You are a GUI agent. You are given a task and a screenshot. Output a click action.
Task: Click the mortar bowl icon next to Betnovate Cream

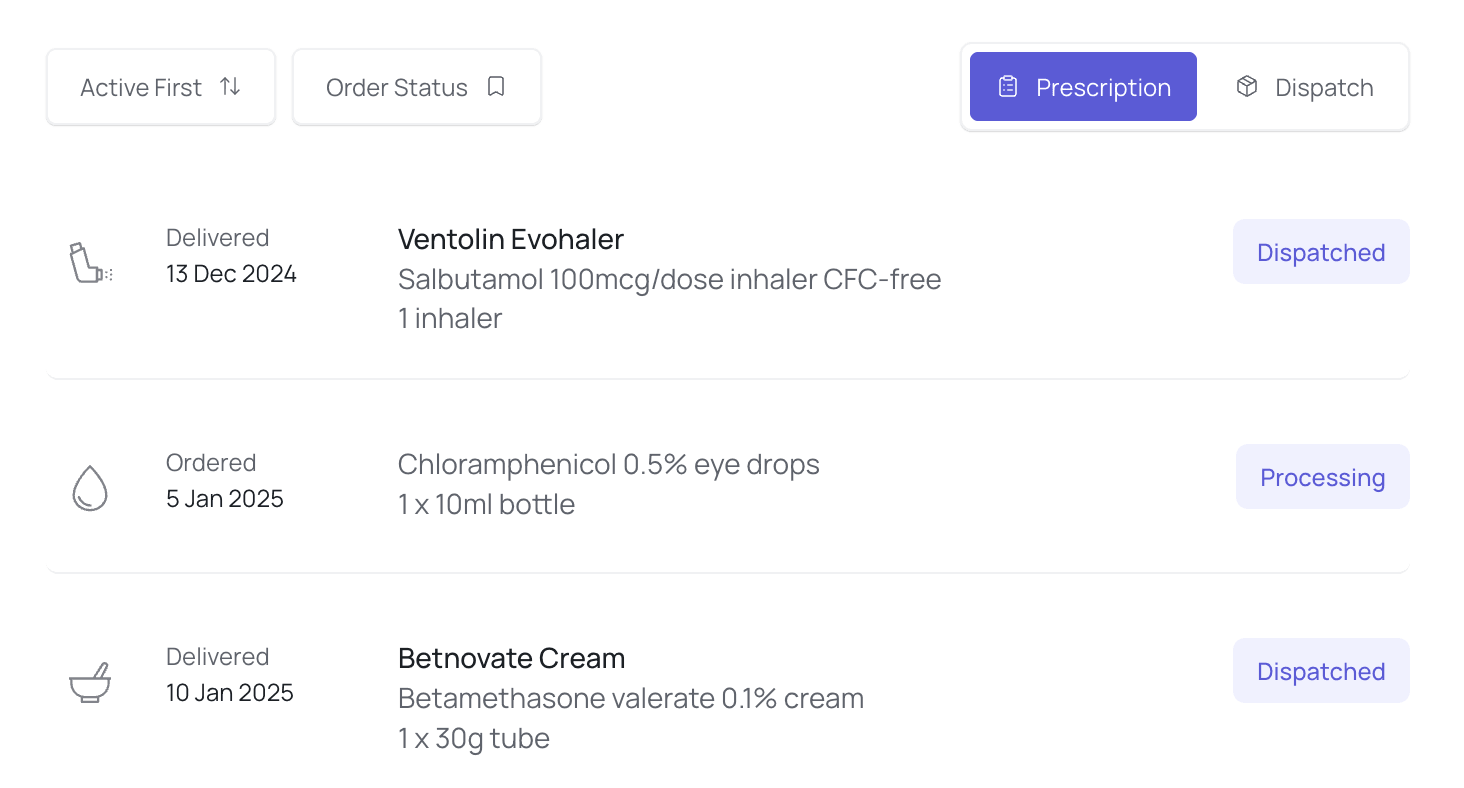(90, 681)
